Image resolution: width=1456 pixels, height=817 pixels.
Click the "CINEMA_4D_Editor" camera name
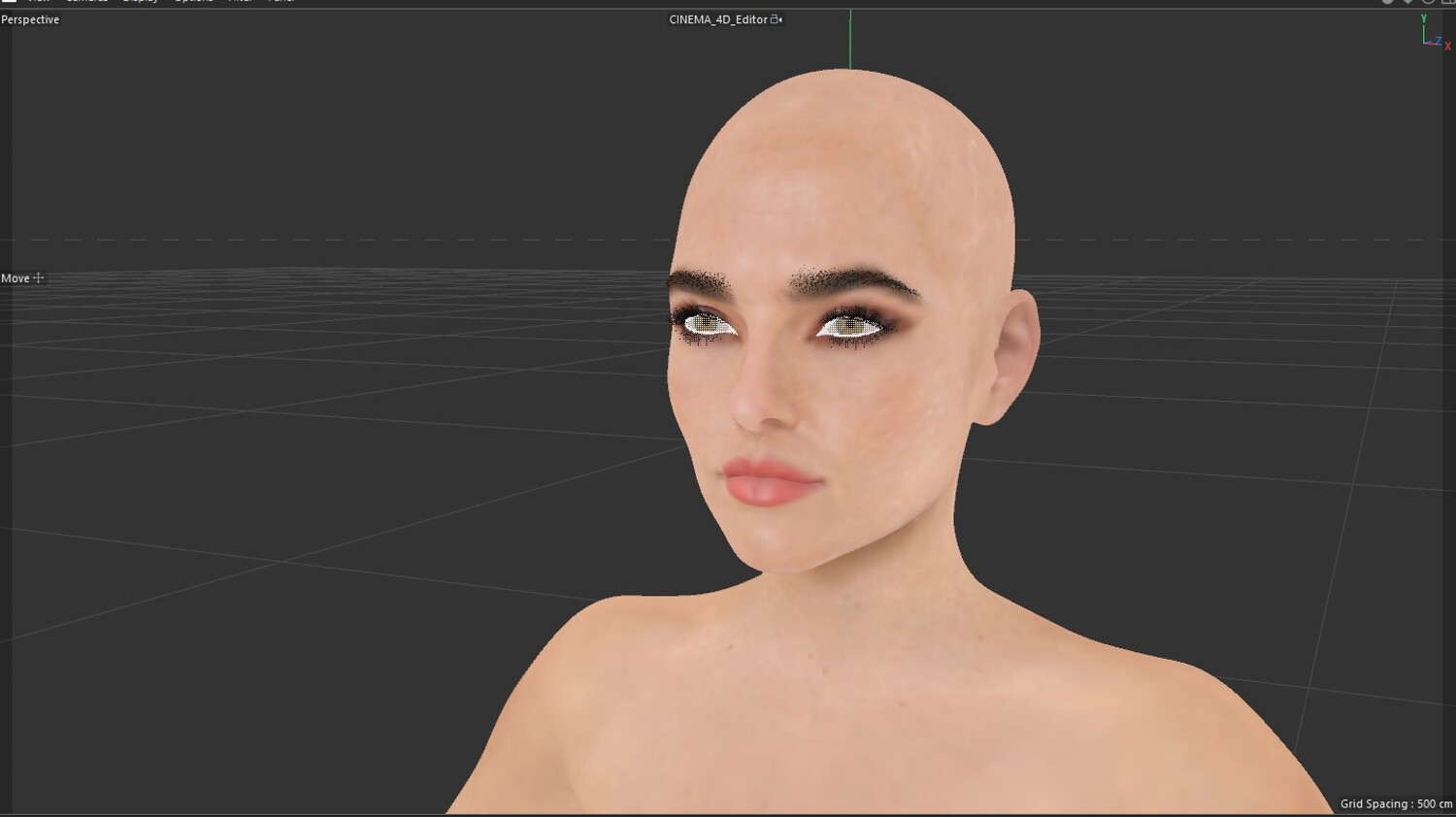(718, 19)
